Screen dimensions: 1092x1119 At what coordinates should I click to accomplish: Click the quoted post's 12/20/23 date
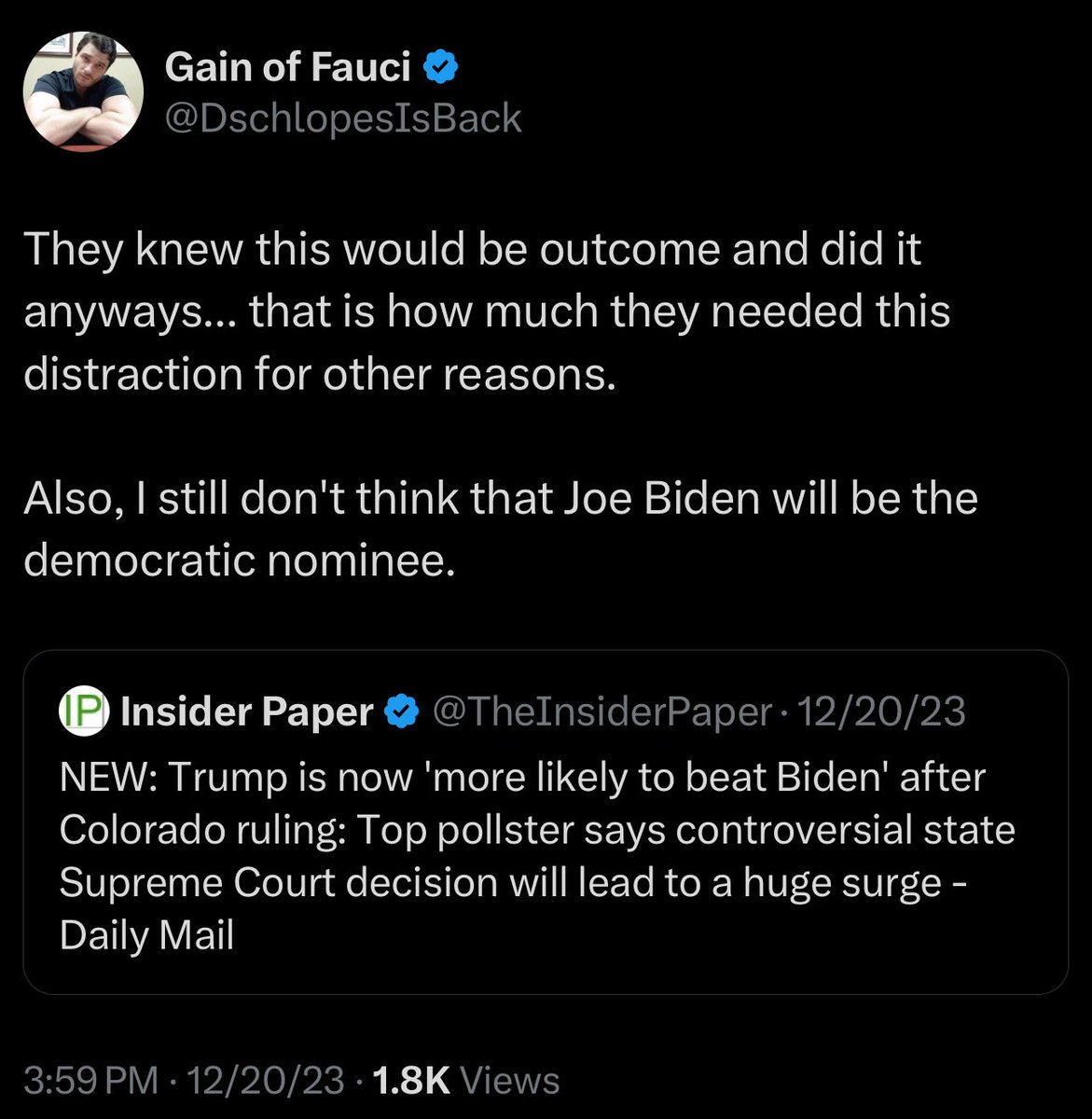(x=881, y=712)
